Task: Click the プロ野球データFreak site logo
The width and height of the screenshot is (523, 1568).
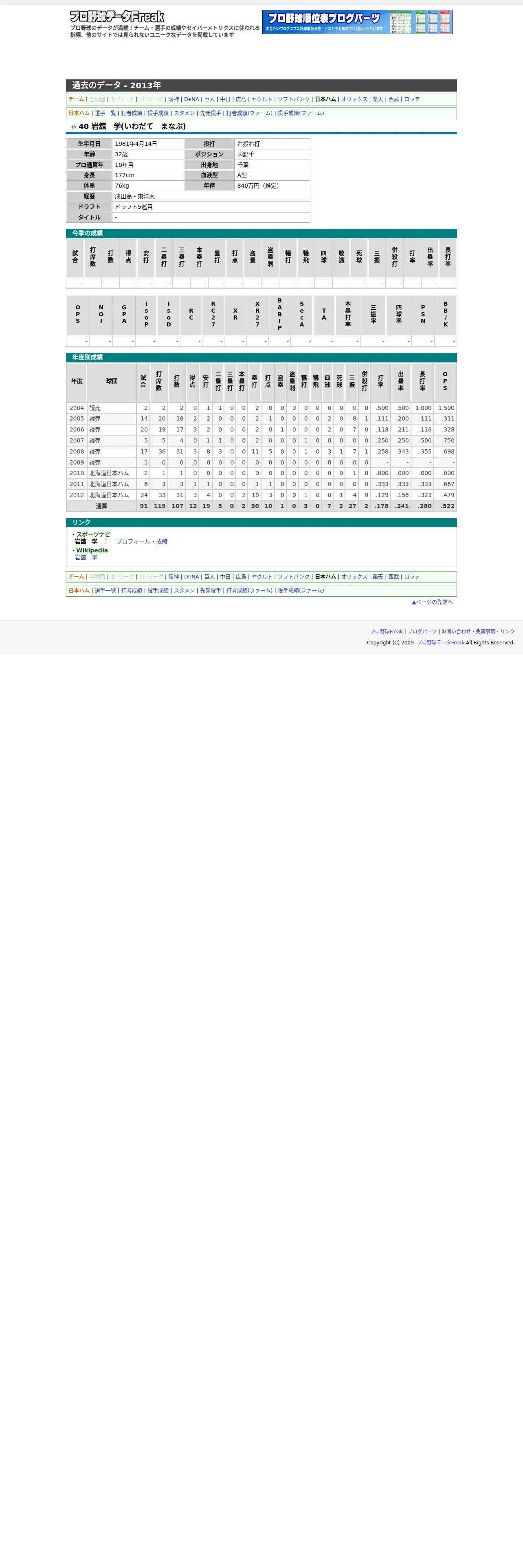Action: click(117, 16)
